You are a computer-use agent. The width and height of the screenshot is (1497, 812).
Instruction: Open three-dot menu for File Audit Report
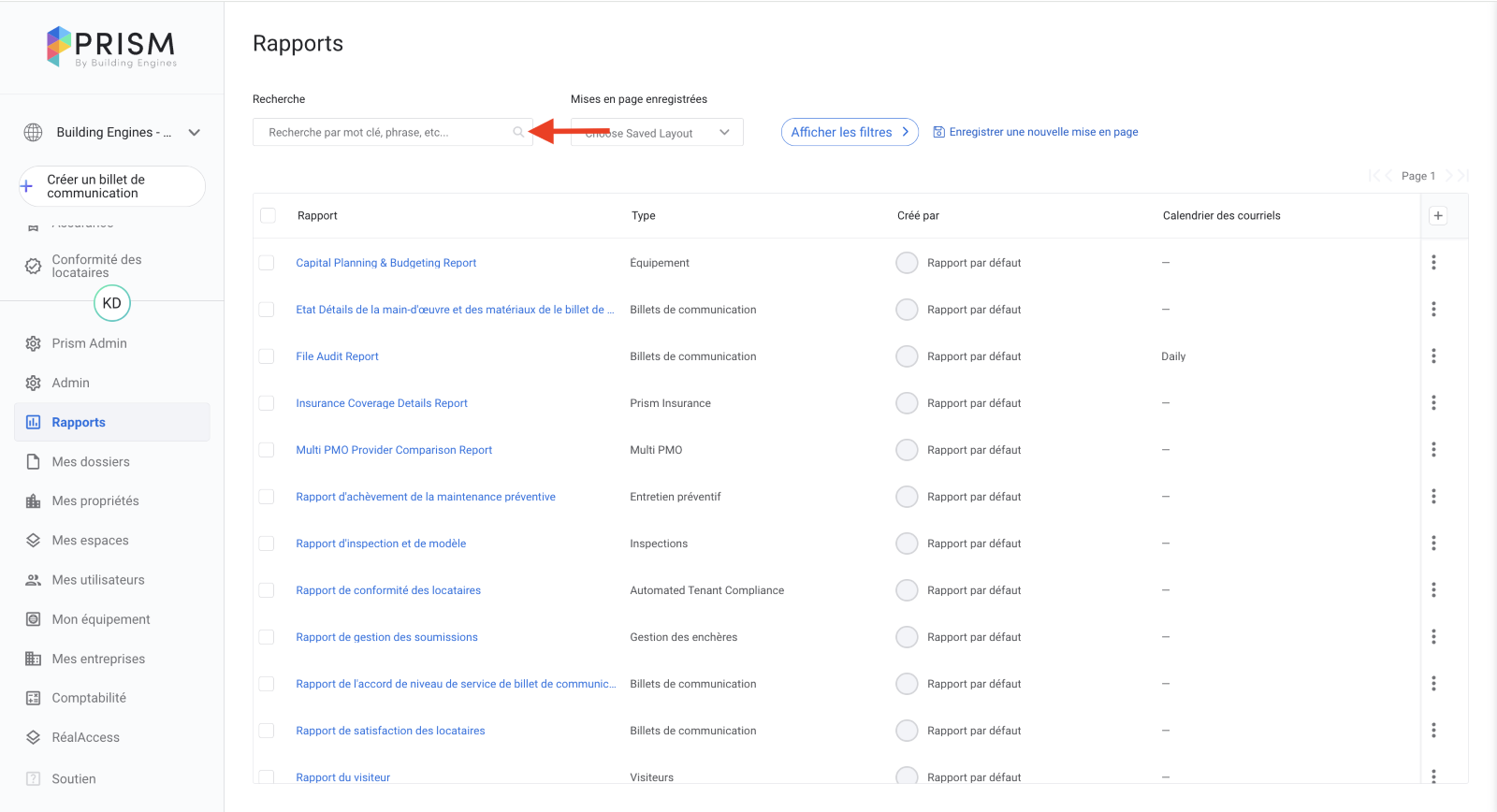point(1433,356)
